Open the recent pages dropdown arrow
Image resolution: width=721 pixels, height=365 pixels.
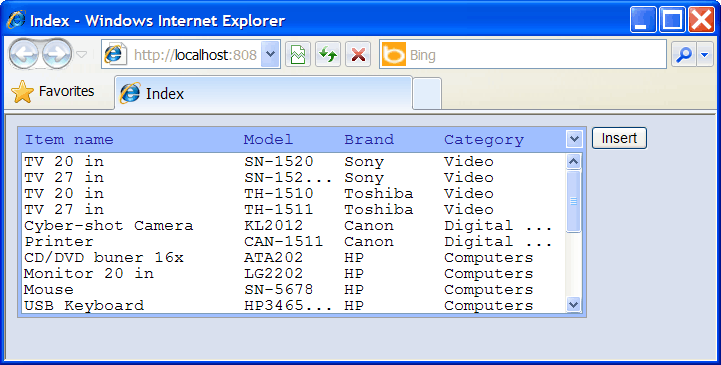(x=81, y=55)
